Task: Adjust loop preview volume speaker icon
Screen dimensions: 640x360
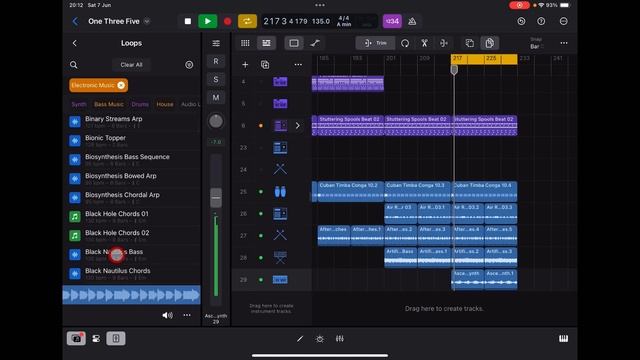Action: click(167, 315)
